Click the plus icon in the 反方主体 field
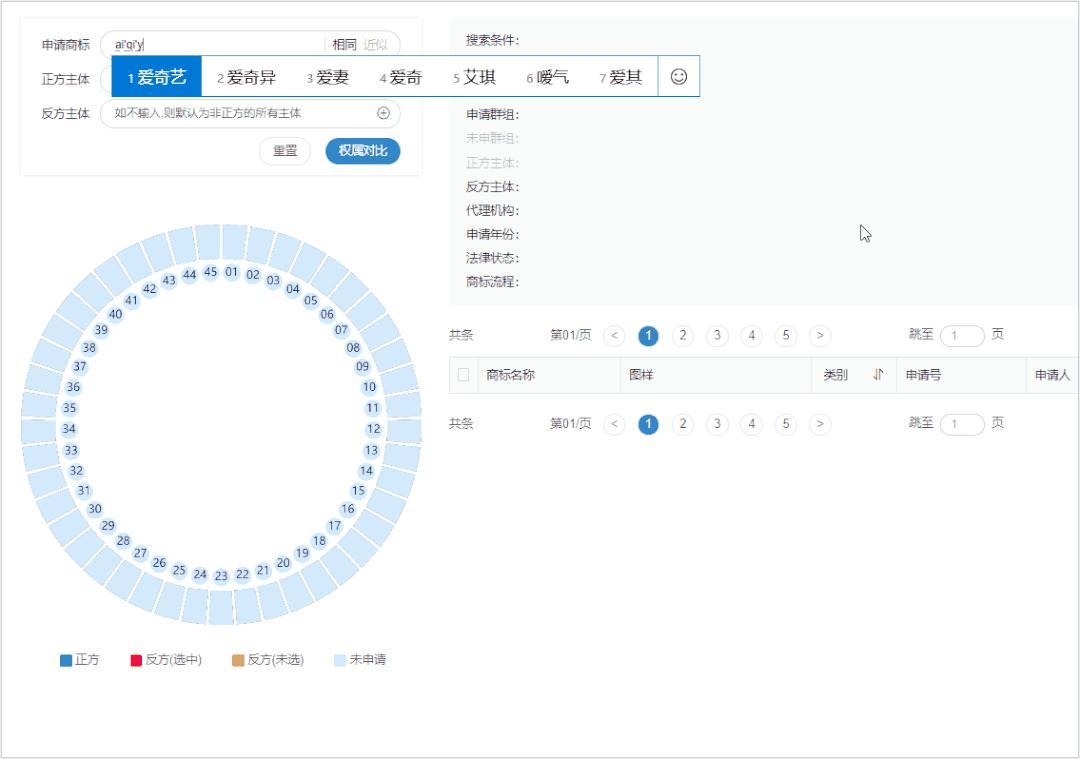The image size is (1080, 759). tap(385, 115)
